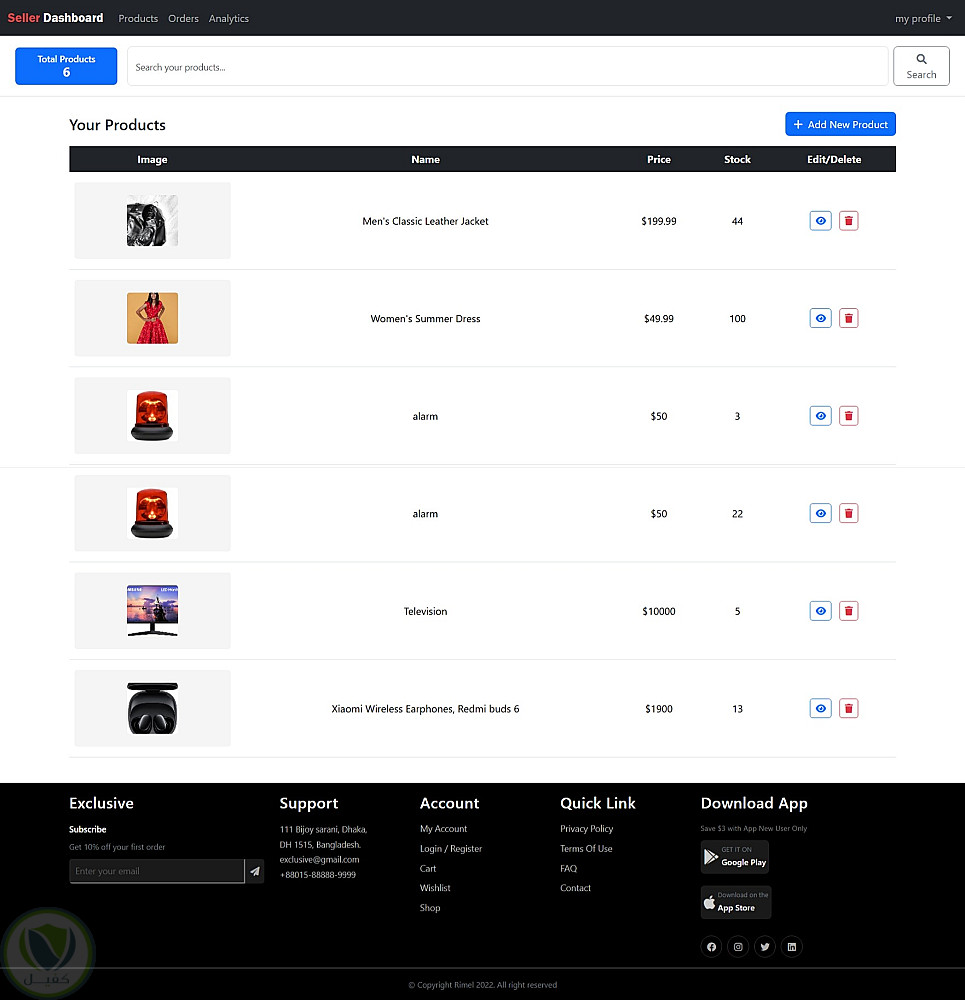Screen dimensions: 965x1000
Task: Remove the Xiaomi Wireless Earphones listing
Action: [848, 708]
